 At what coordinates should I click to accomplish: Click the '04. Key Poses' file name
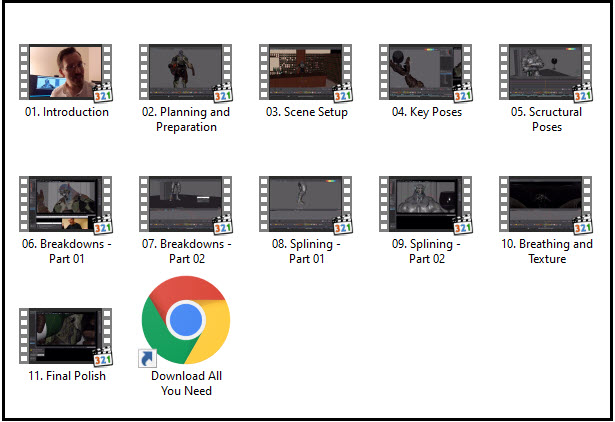[x=427, y=112]
